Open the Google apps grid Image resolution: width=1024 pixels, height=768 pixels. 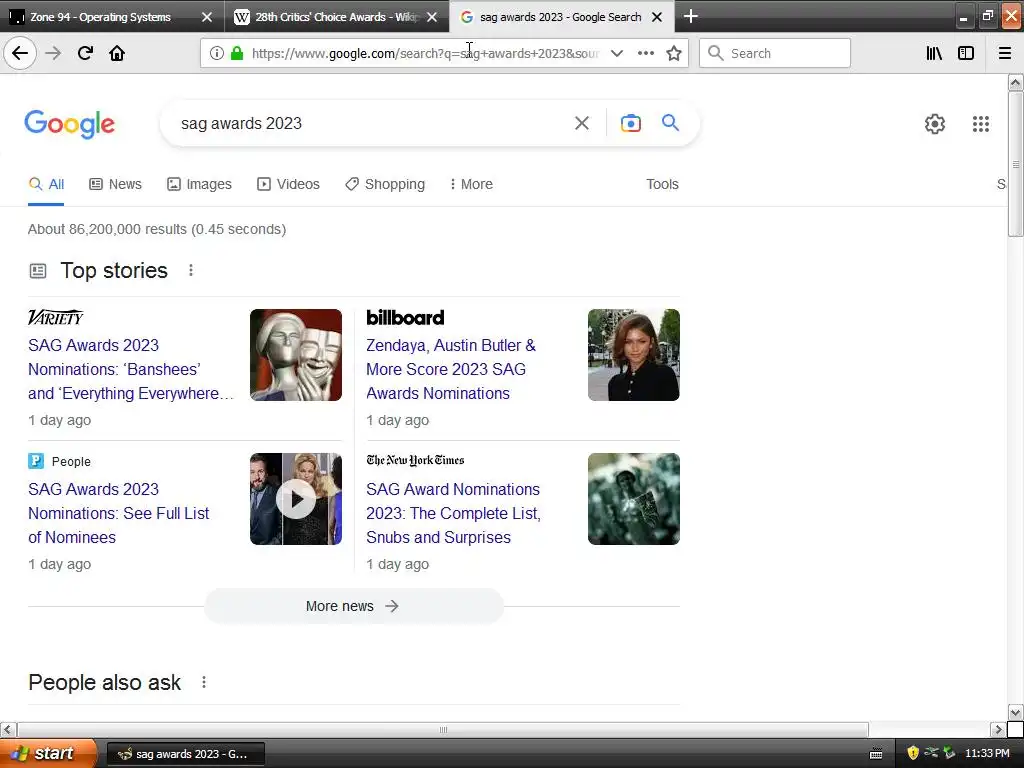pos(980,123)
